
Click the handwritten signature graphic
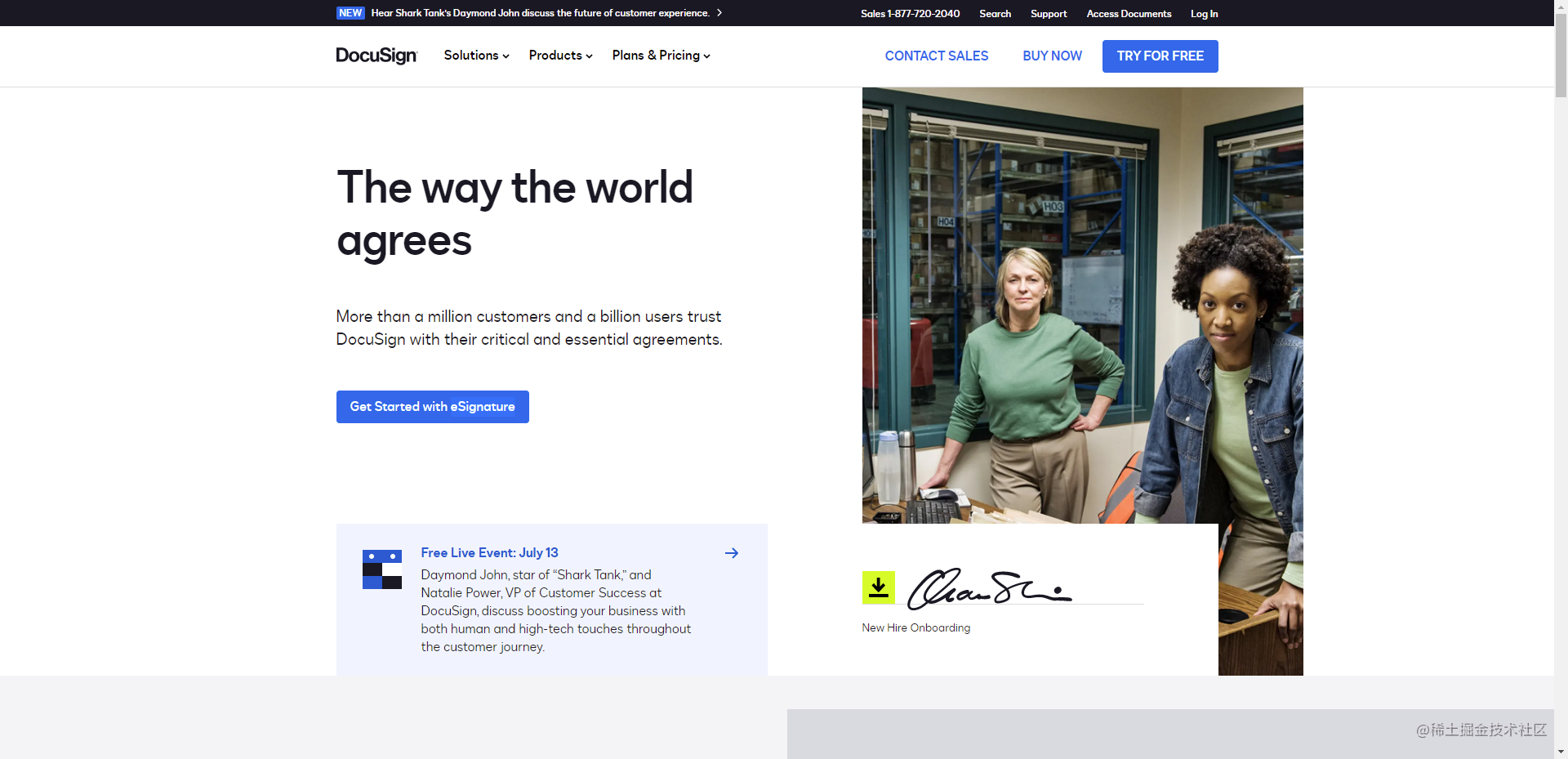[x=990, y=588]
